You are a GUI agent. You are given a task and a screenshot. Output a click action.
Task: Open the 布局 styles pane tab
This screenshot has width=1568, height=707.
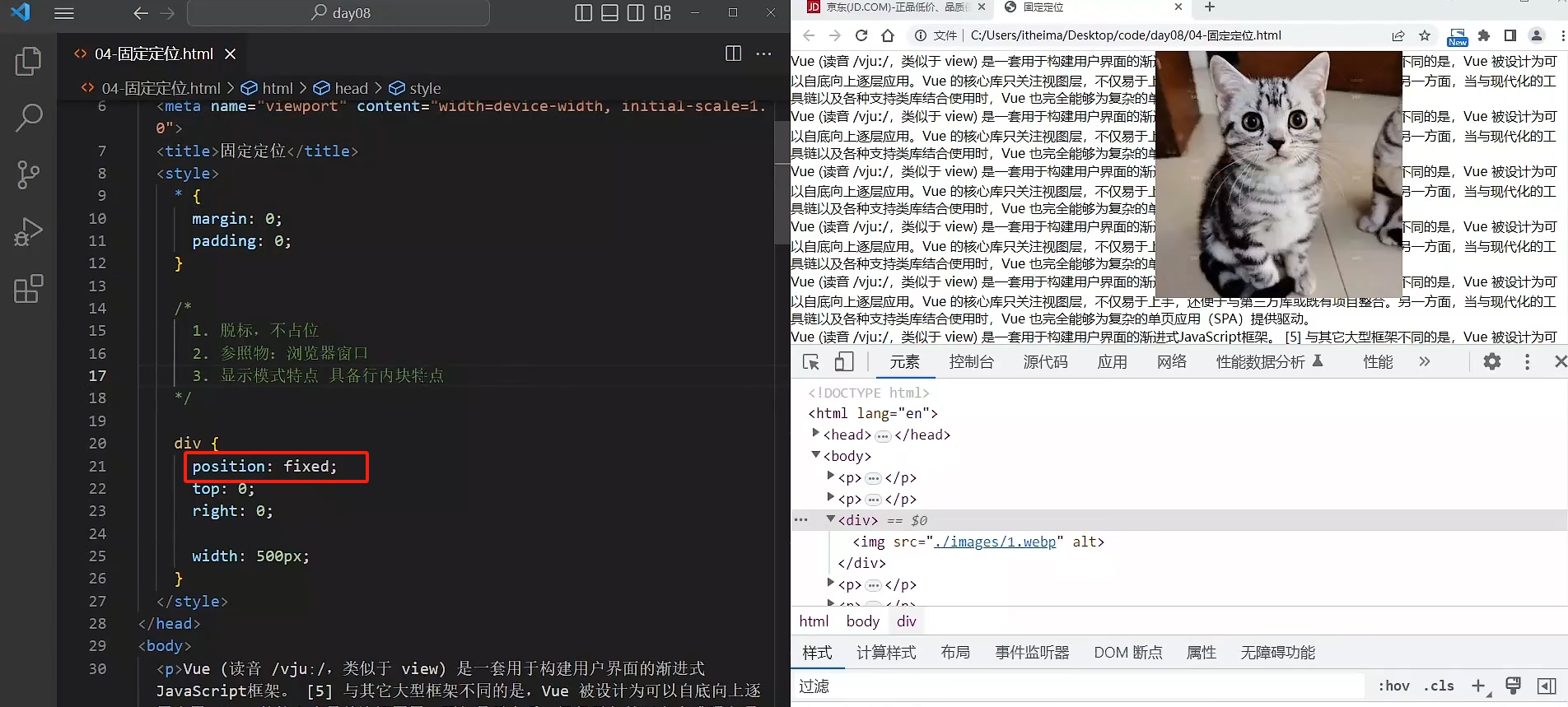click(955, 653)
